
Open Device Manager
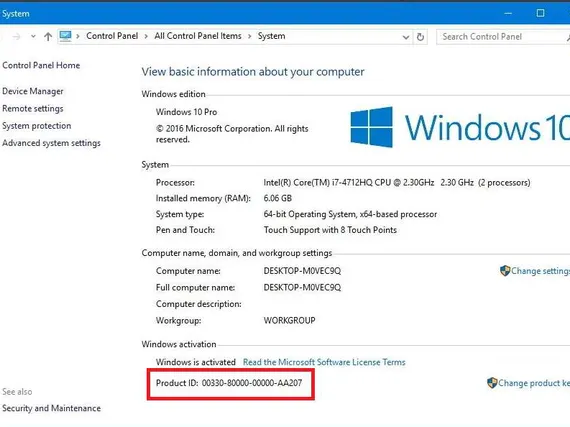click(x=33, y=91)
